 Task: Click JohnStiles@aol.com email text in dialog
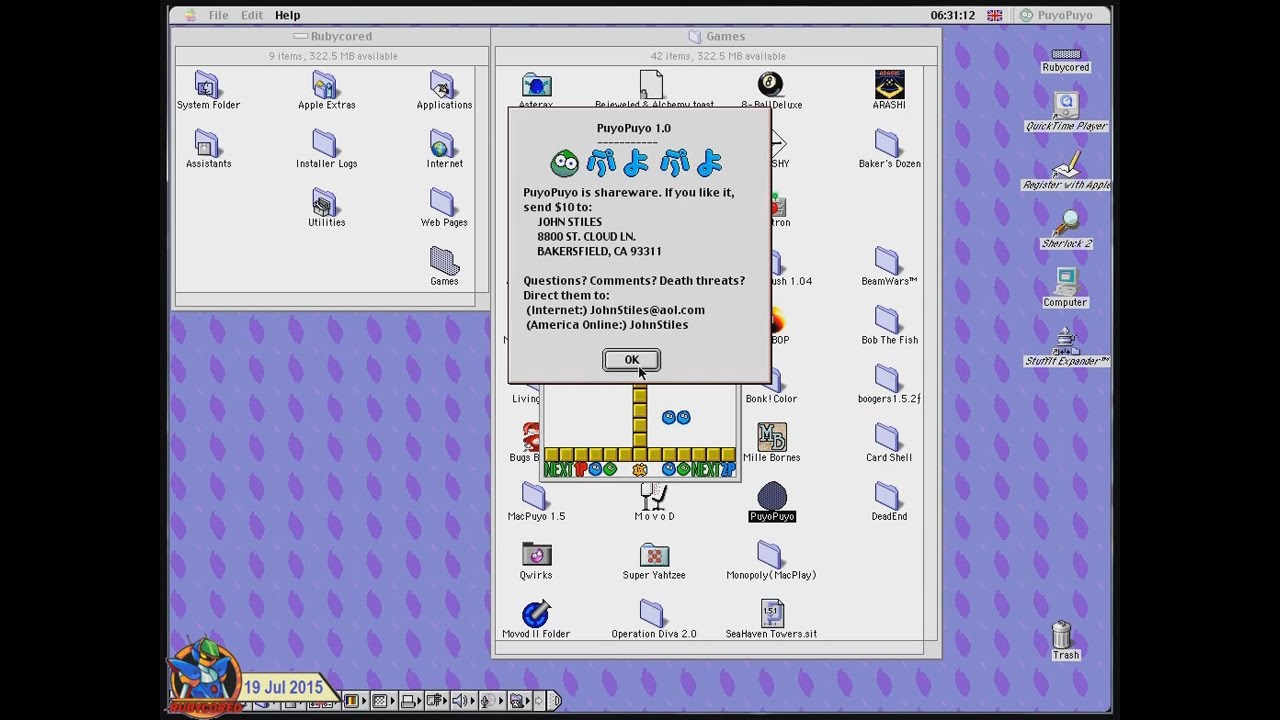(647, 310)
